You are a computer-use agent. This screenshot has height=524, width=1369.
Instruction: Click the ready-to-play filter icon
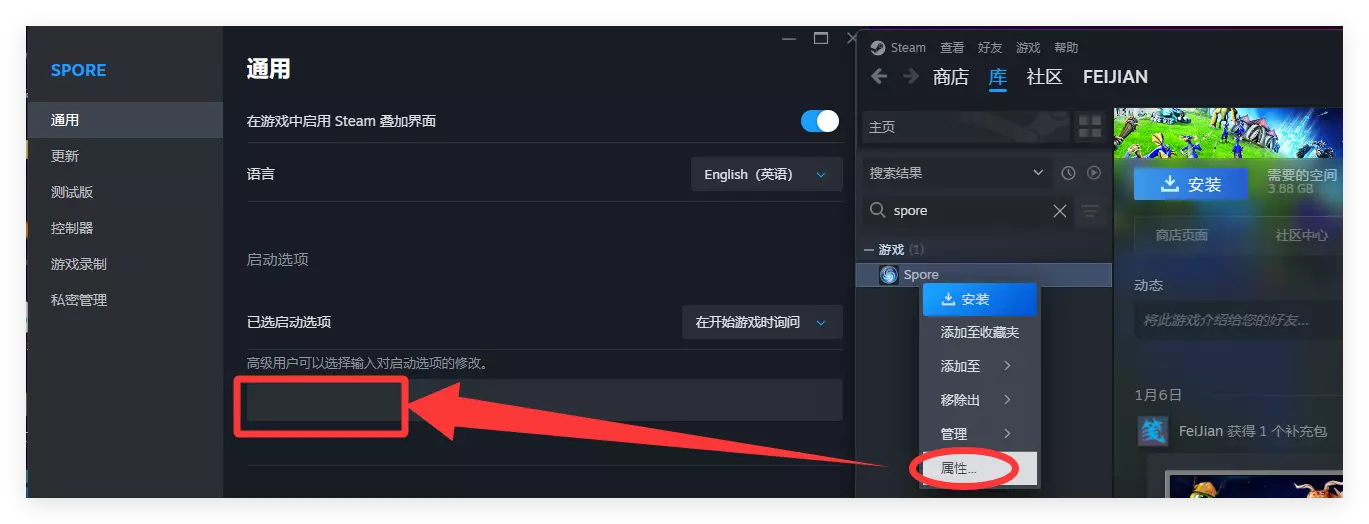point(1094,173)
